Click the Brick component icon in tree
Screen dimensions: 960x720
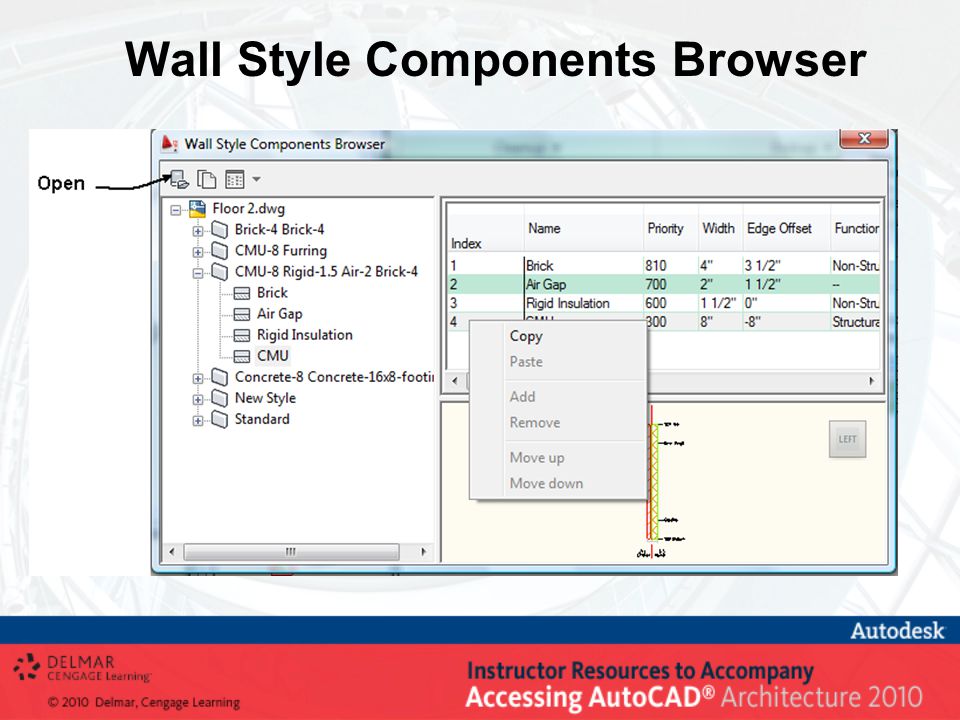click(242, 293)
